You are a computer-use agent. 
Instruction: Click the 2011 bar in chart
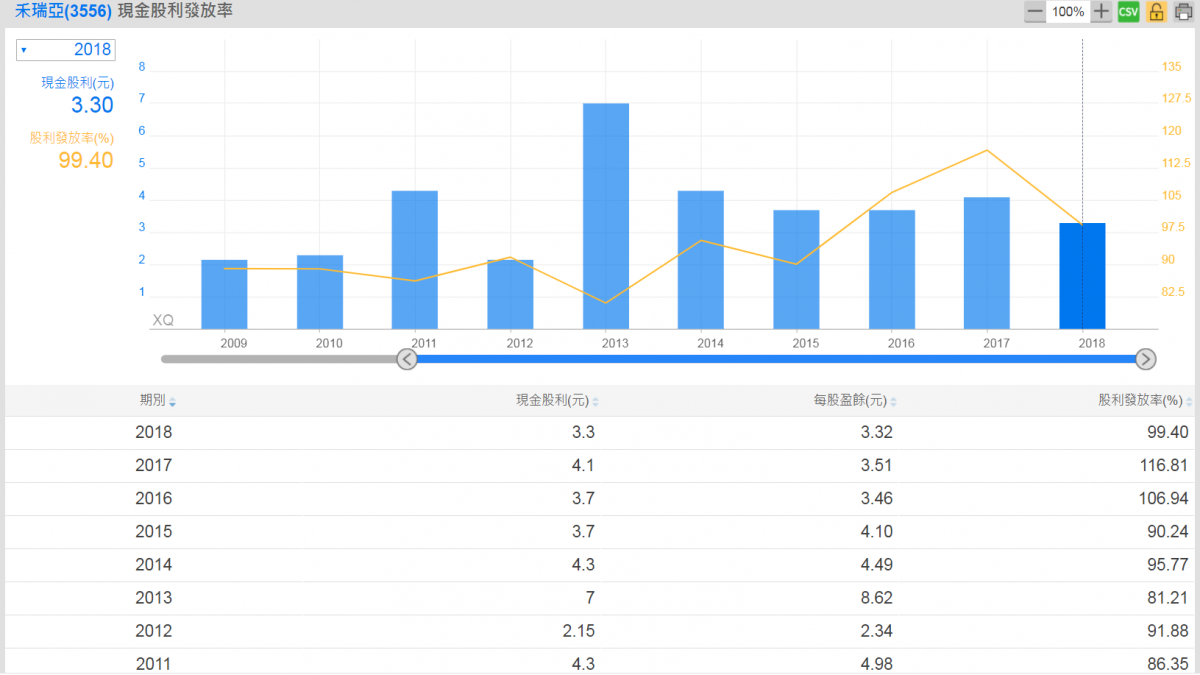click(x=415, y=260)
